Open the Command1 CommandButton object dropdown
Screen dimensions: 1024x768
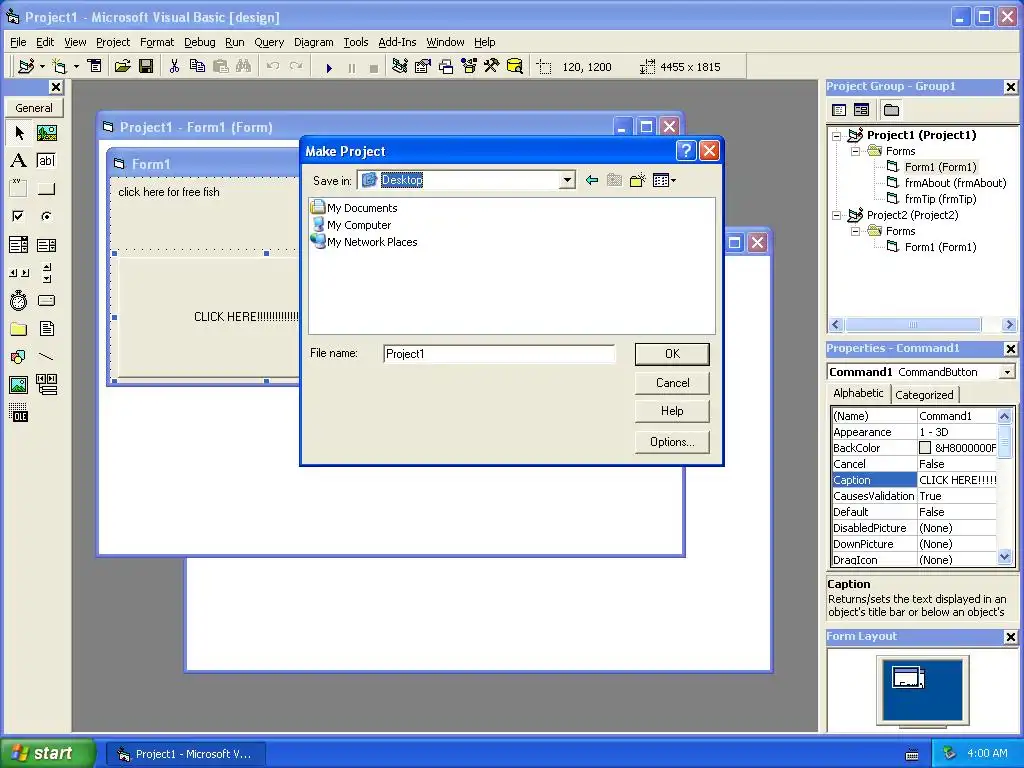1008,372
